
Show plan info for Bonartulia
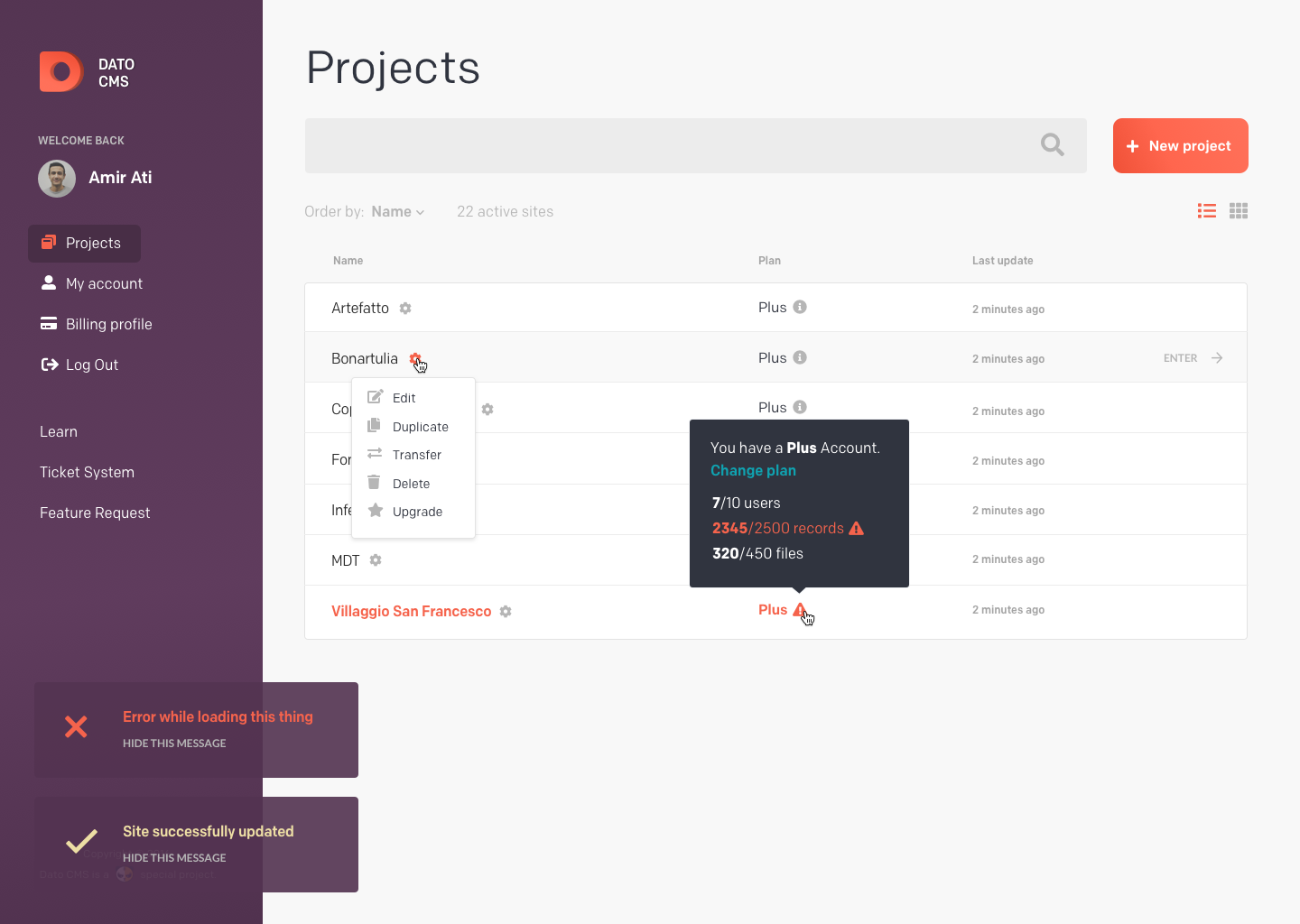pos(800,357)
